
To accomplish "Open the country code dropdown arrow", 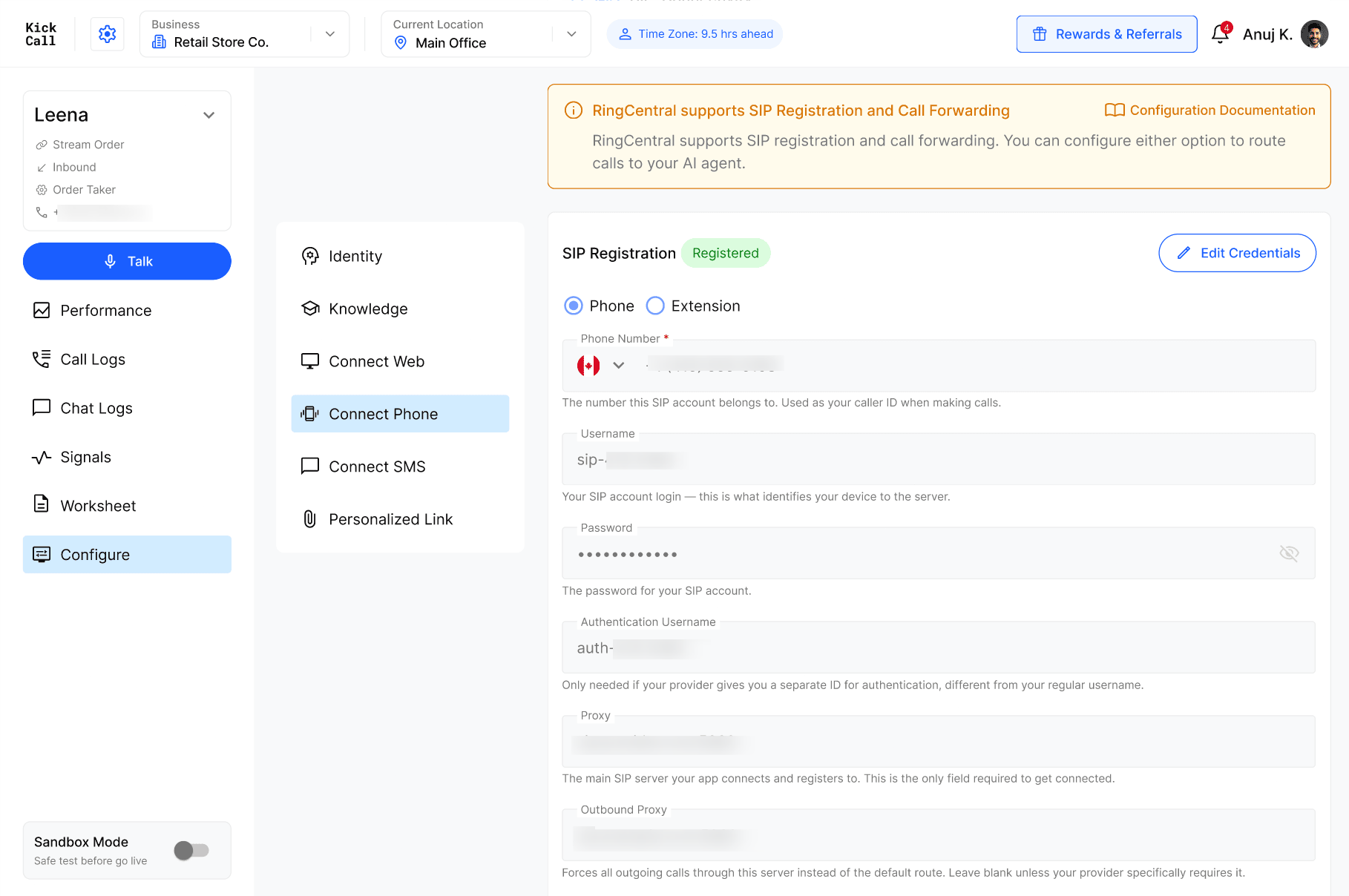I will (x=619, y=365).
